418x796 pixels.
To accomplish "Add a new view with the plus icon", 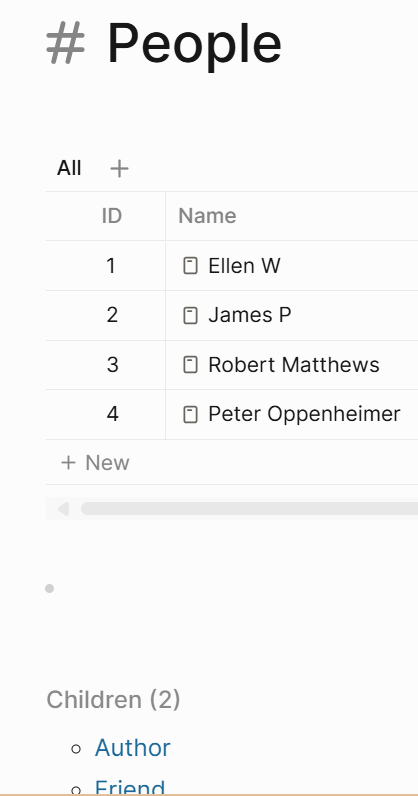I will 119,169.
